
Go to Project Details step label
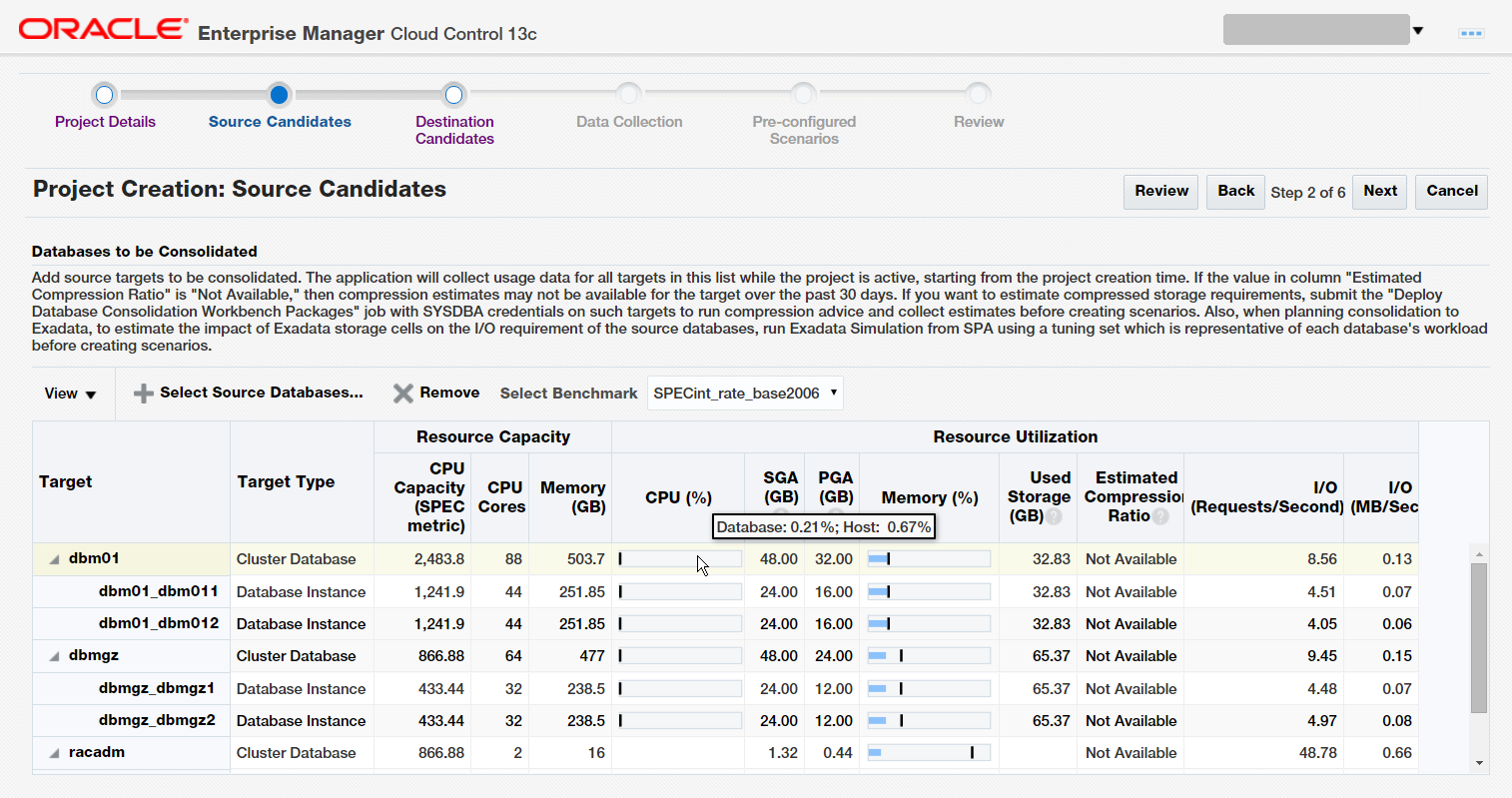[x=105, y=122]
